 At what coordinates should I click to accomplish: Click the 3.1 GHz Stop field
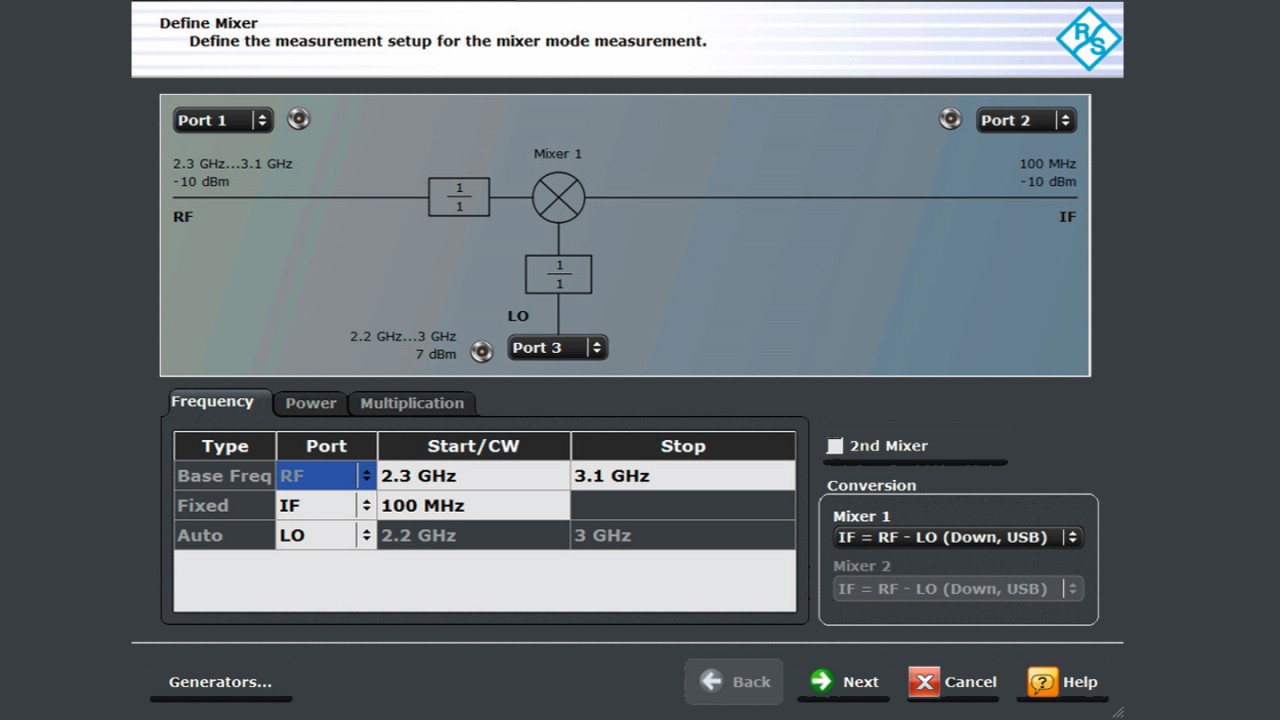click(682, 476)
